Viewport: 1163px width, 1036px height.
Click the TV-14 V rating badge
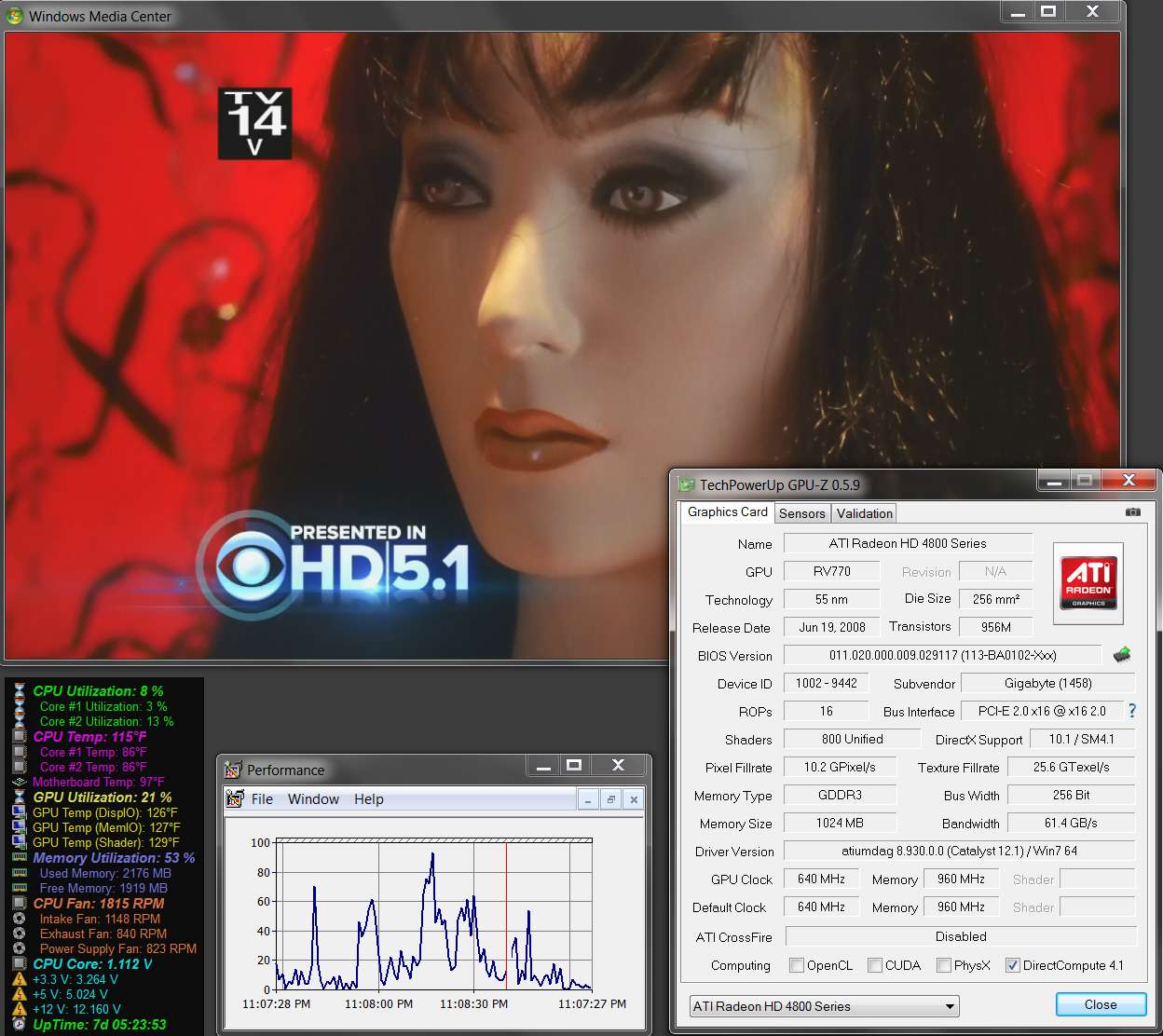click(254, 123)
